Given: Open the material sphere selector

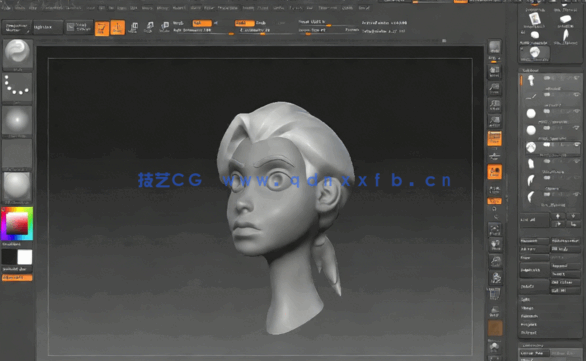Looking at the screenshot, I should point(17,187).
